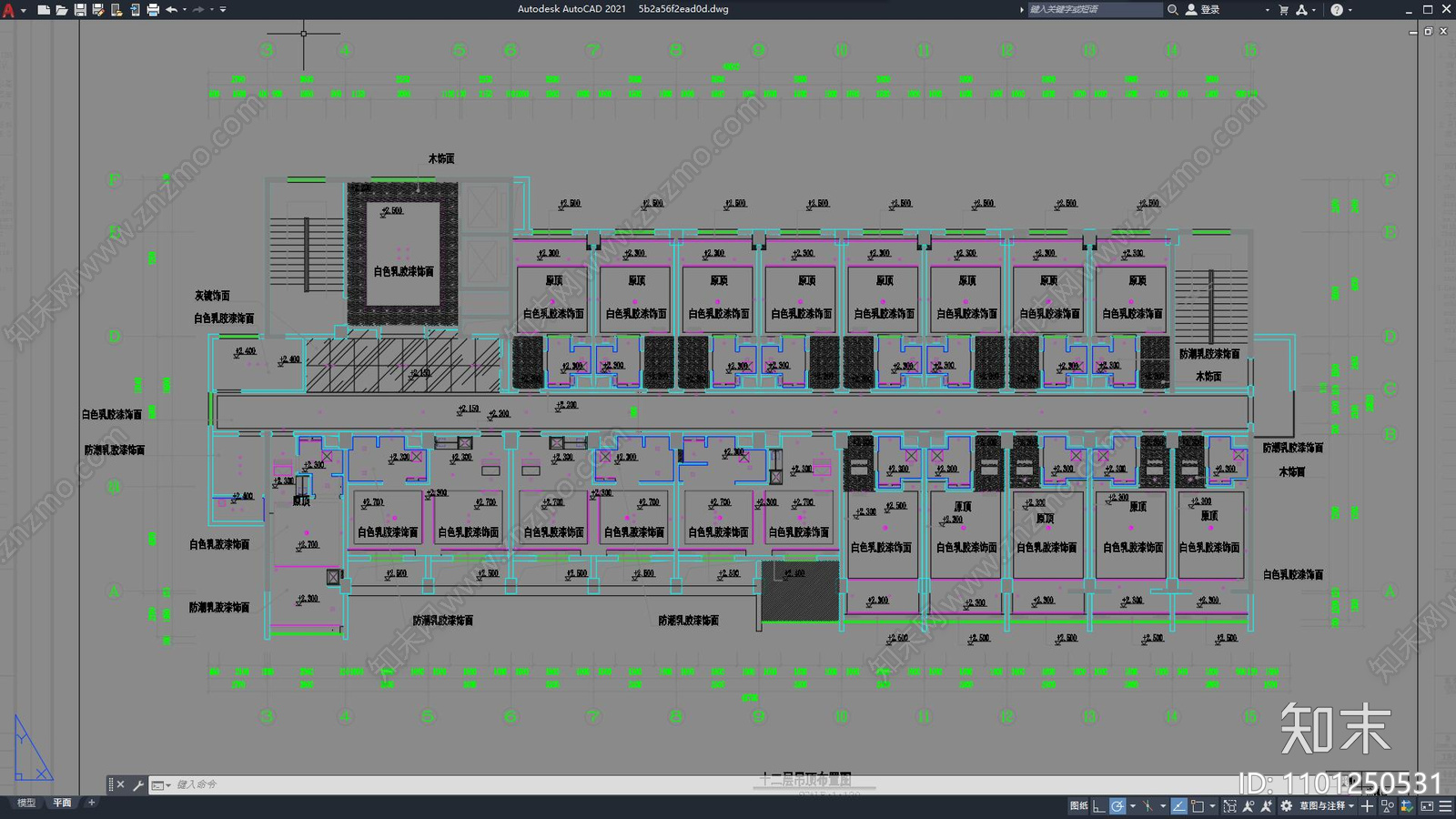This screenshot has height=819, width=1456.
Task: Toggle 2D object snap in status bar
Action: click(1198, 806)
